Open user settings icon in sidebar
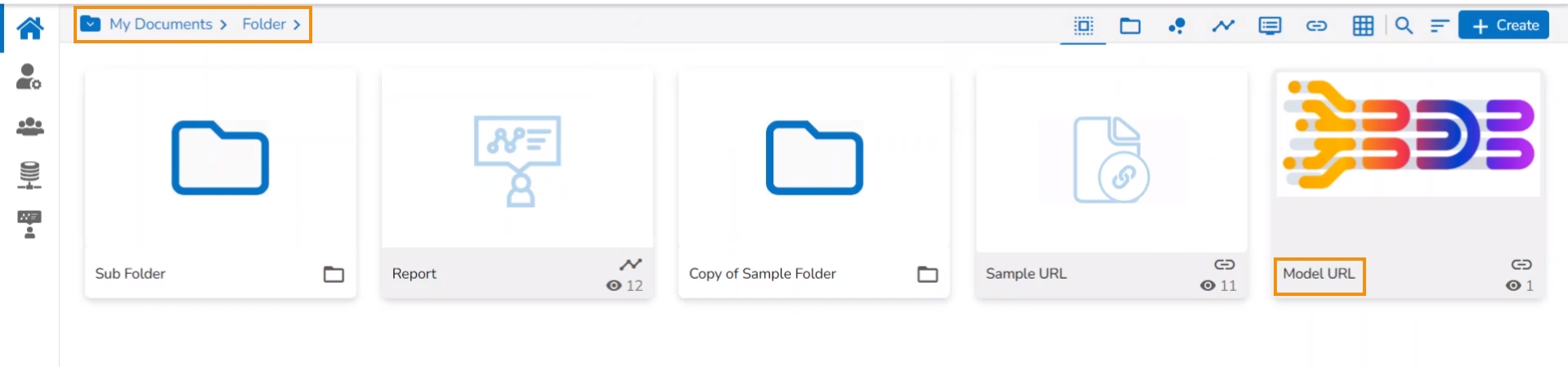Viewport: 1568px width, 367px height. click(x=29, y=77)
